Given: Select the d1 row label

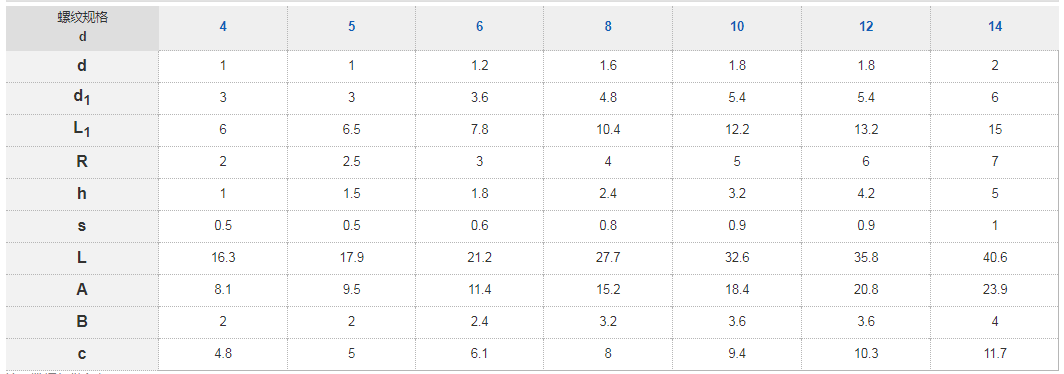Looking at the screenshot, I should pos(82,98).
